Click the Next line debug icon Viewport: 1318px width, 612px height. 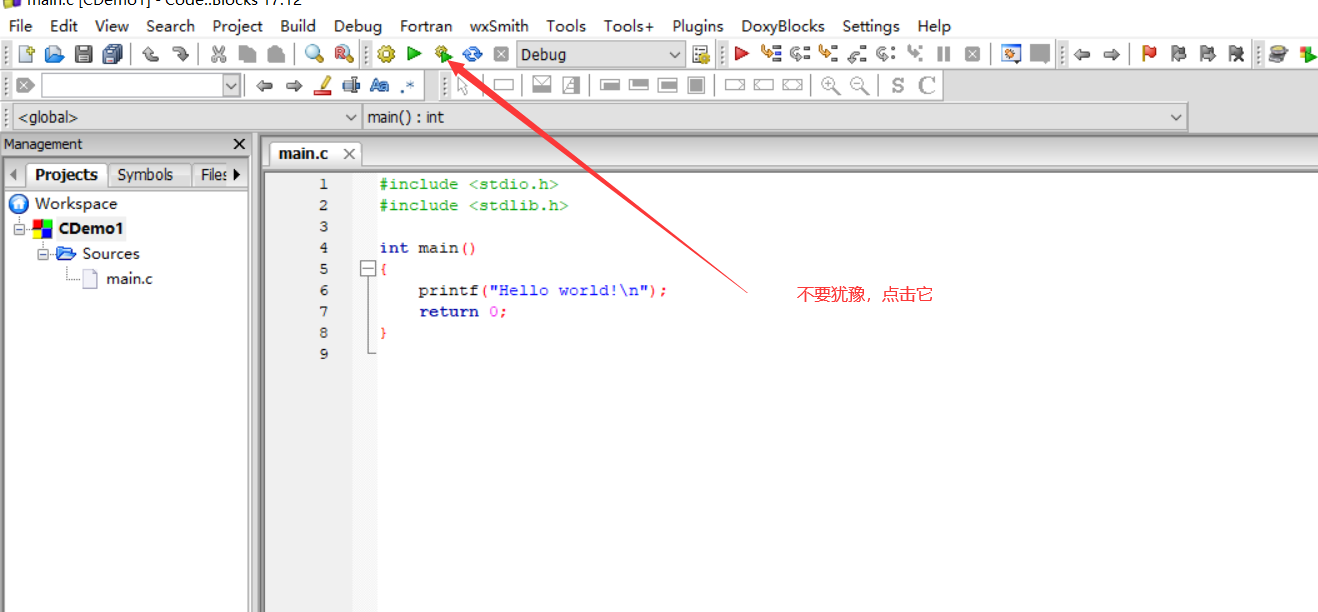click(799, 54)
